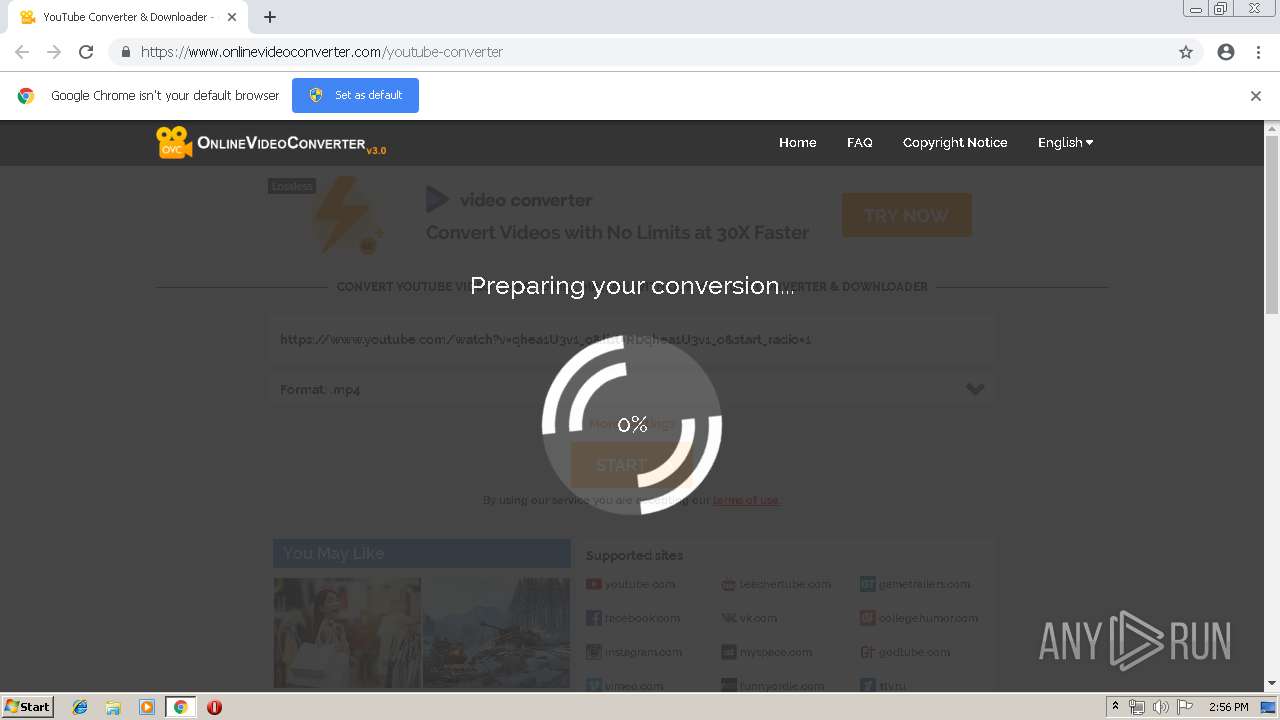Click the network tray icon
The height and width of the screenshot is (720, 1280).
point(1137,707)
